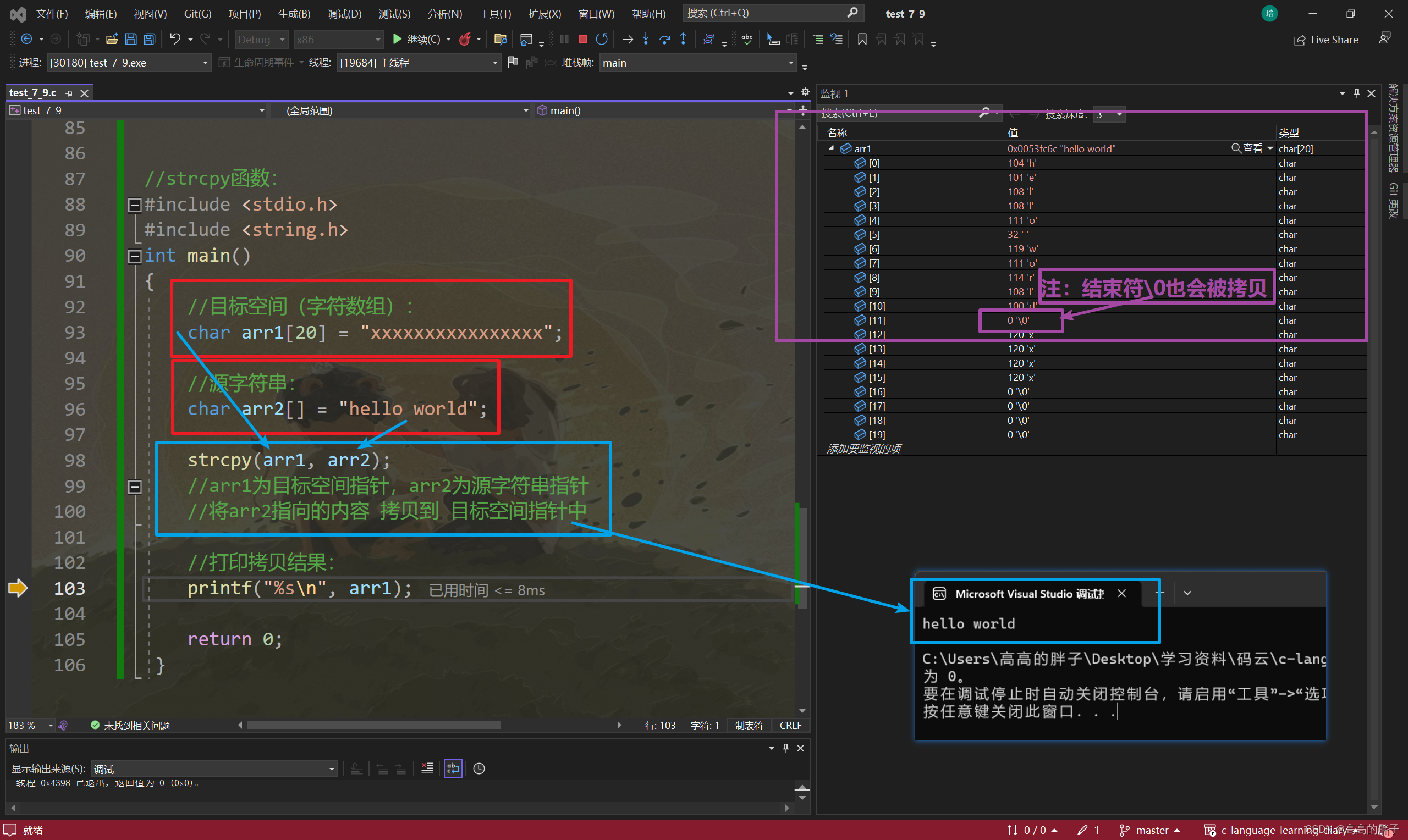
Task: Open the 调试(D) menu
Action: coord(344,14)
